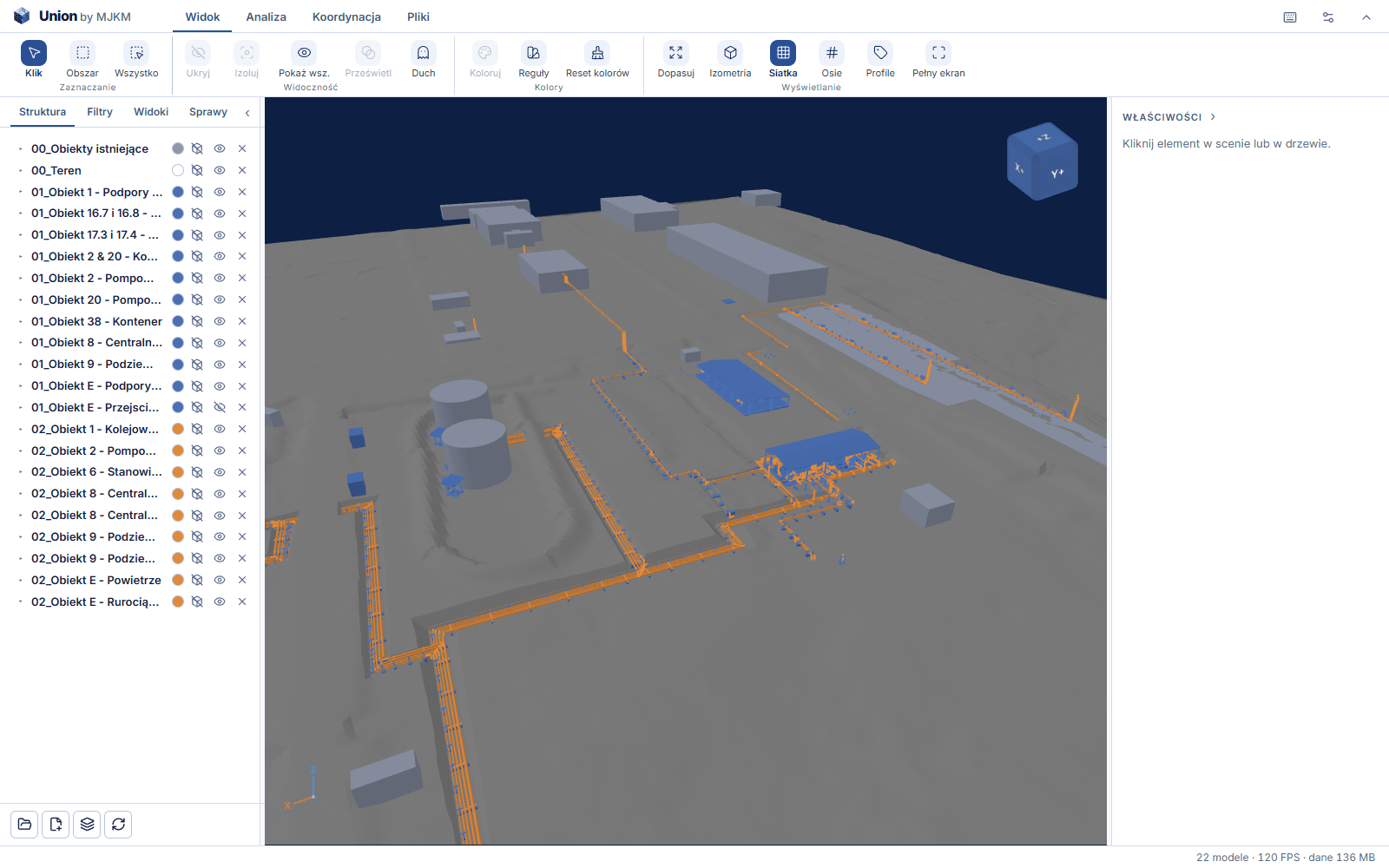Toggle visibility eye for 00_Teren
This screenshot has width=1389, height=868.
coord(220,170)
